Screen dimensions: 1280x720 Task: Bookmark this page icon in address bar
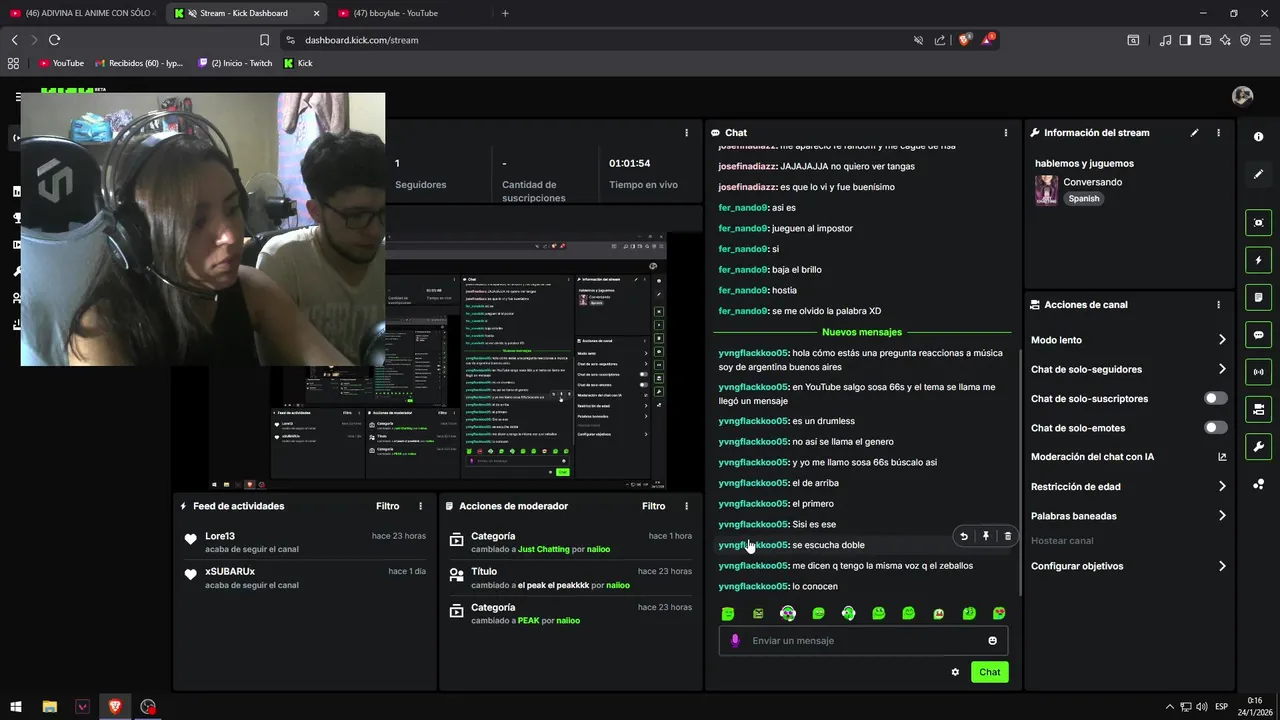264,40
